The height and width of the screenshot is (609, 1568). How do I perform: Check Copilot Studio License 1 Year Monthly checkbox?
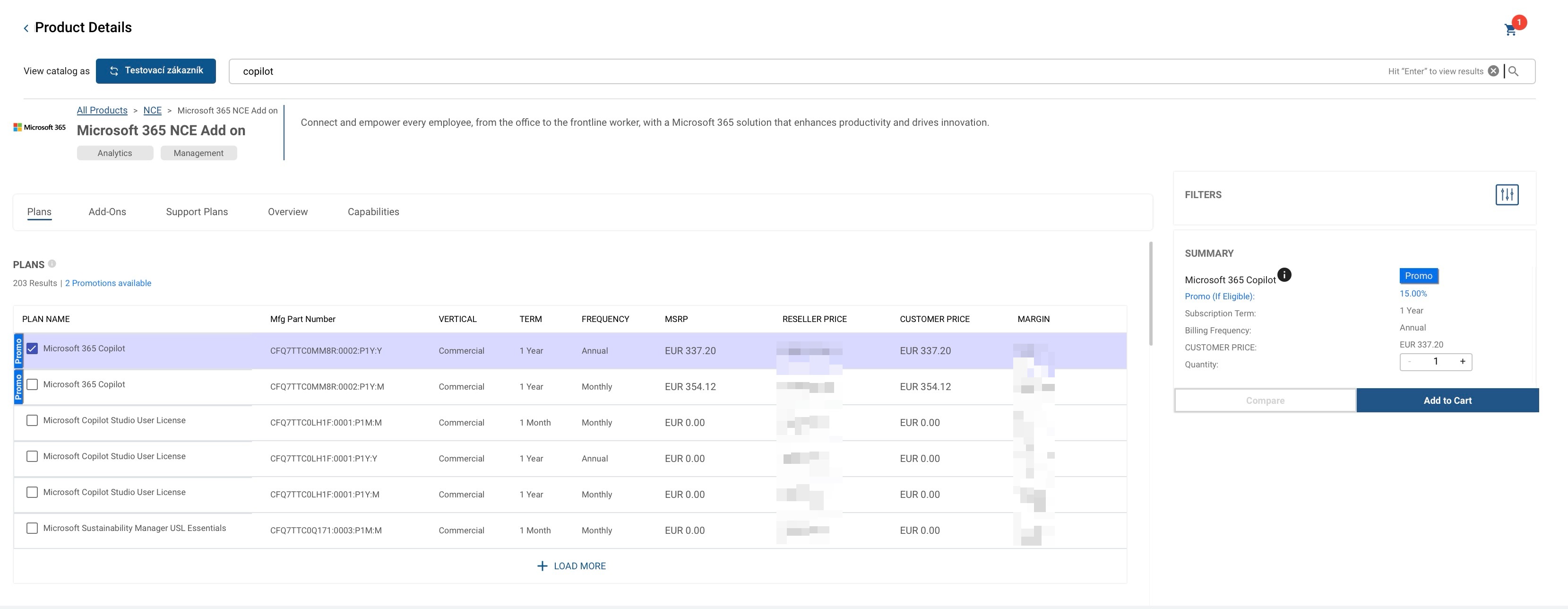[32, 492]
